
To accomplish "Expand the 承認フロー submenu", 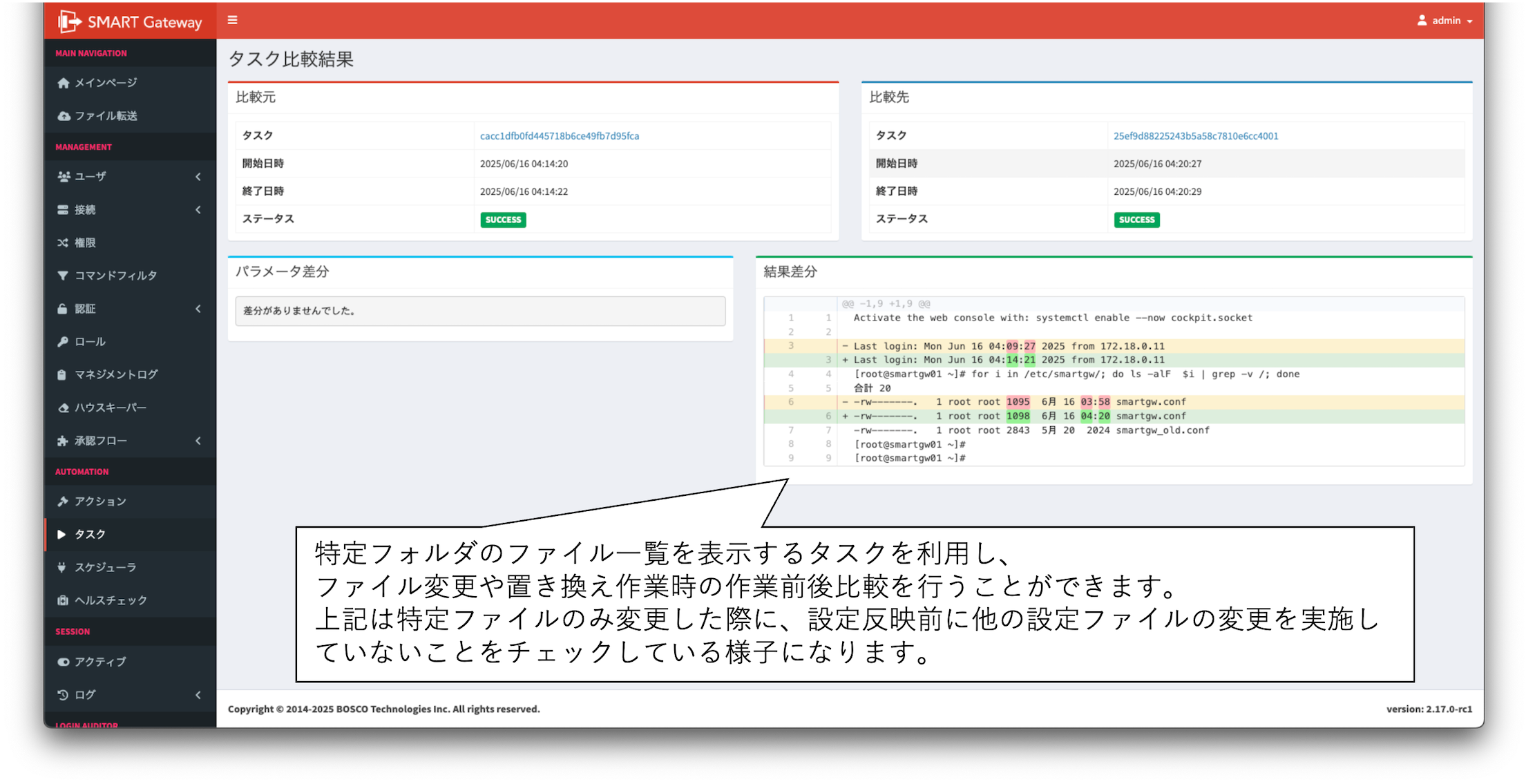I will [x=198, y=441].
